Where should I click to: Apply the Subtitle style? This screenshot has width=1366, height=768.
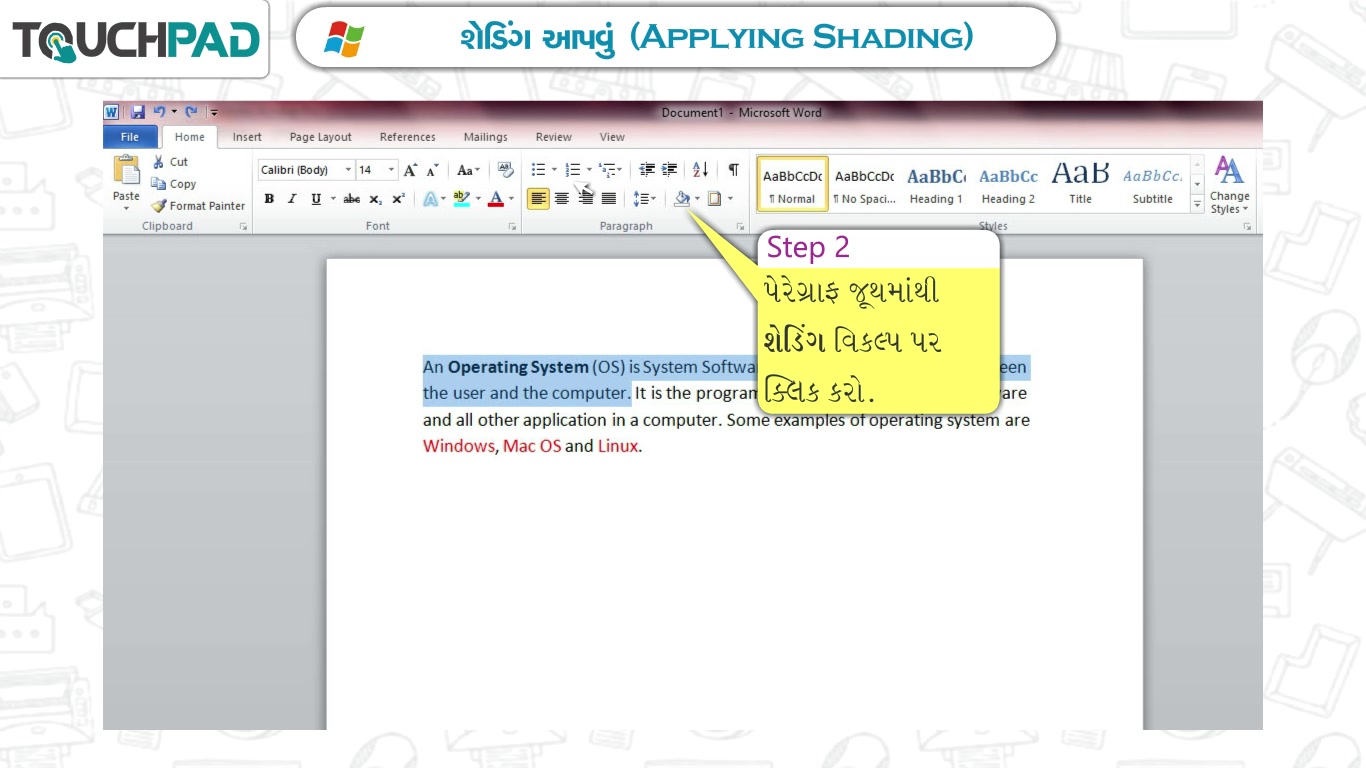point(1152,184)
